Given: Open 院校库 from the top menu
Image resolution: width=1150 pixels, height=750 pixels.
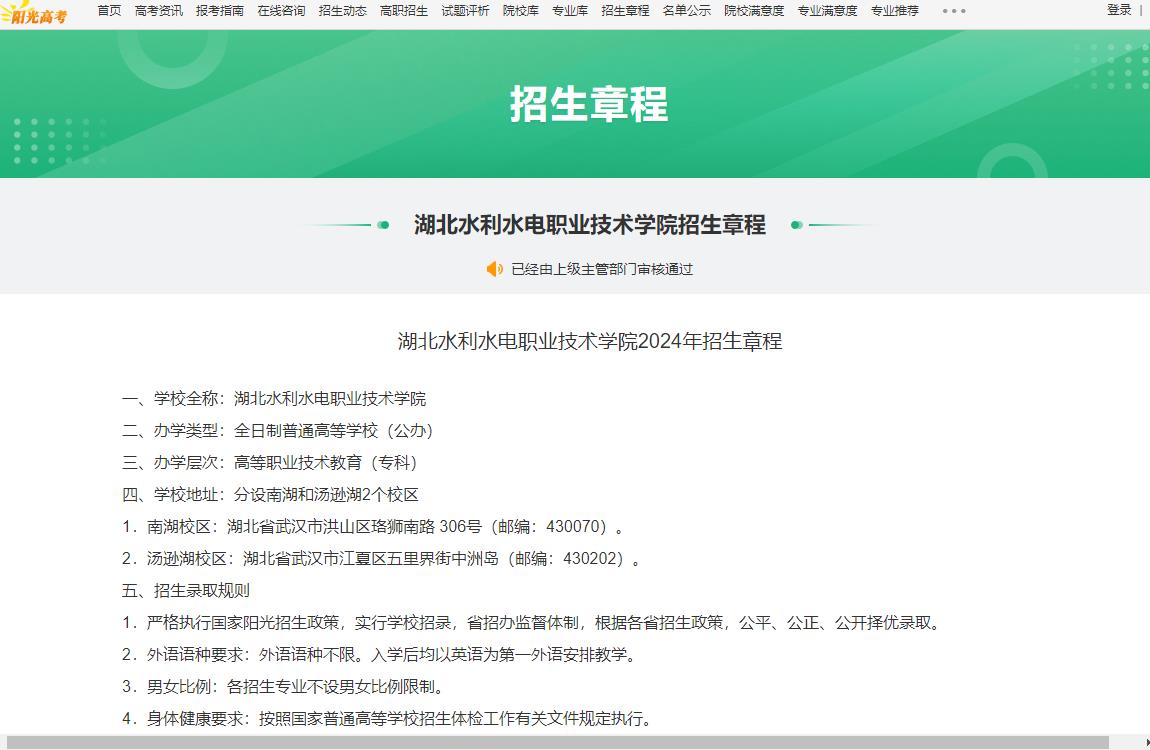Looking at the screenshot, I should pos(520,11).
